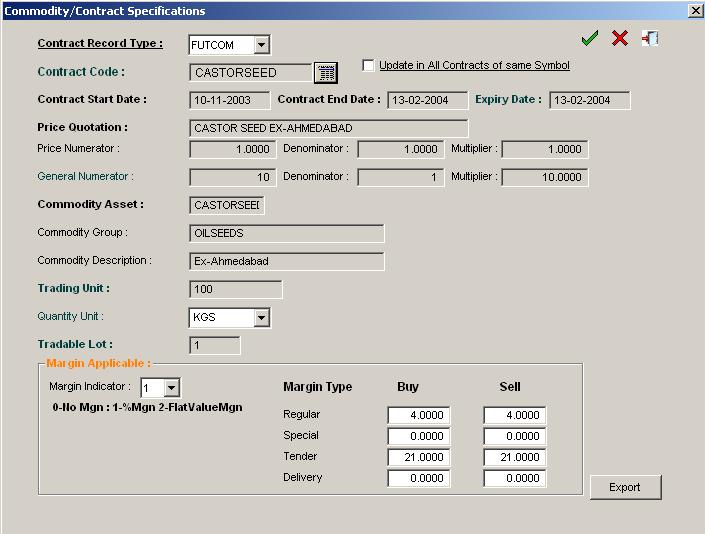Screen dimensions: 705x534
Task: Focus the Tender Sell margin field
Action: (514, 457)
